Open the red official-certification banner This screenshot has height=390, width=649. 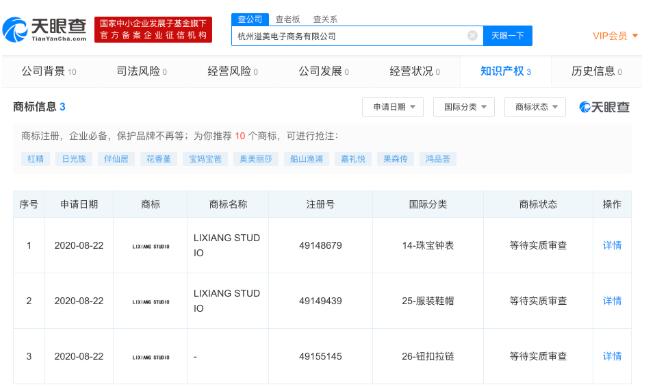(x=153, y=29)
